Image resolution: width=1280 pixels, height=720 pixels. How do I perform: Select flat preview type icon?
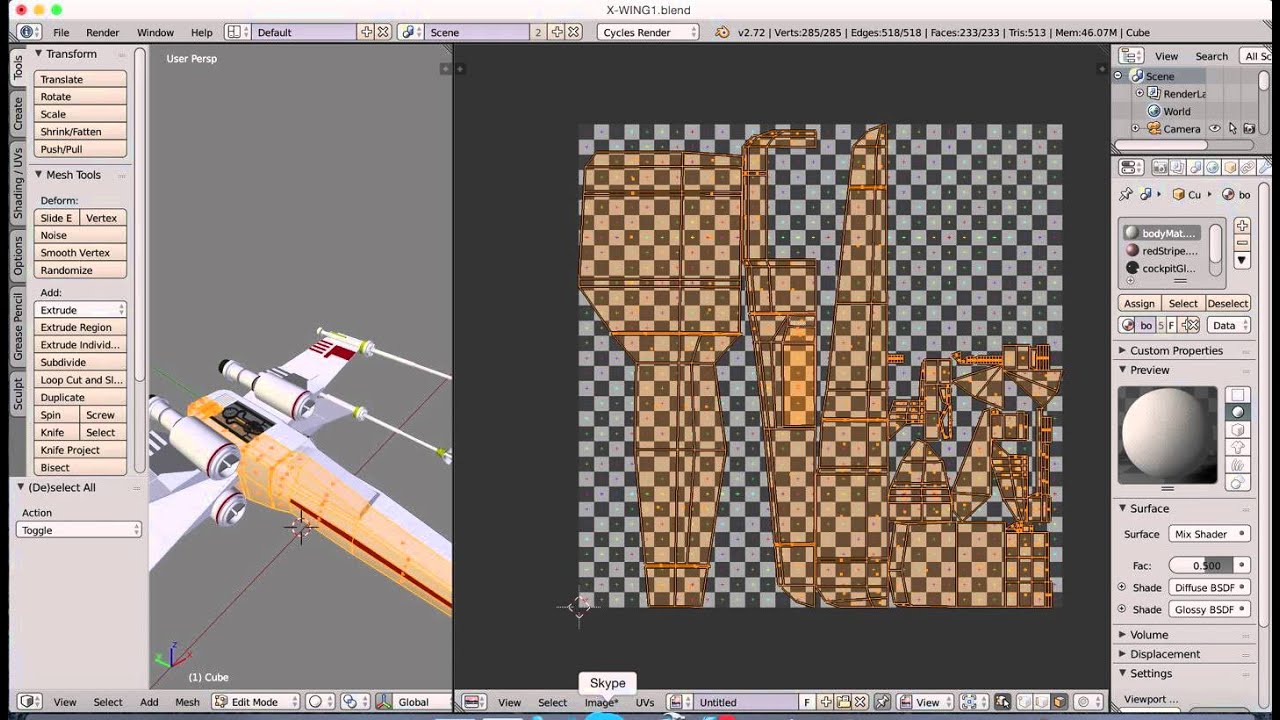coord(1238,395)
